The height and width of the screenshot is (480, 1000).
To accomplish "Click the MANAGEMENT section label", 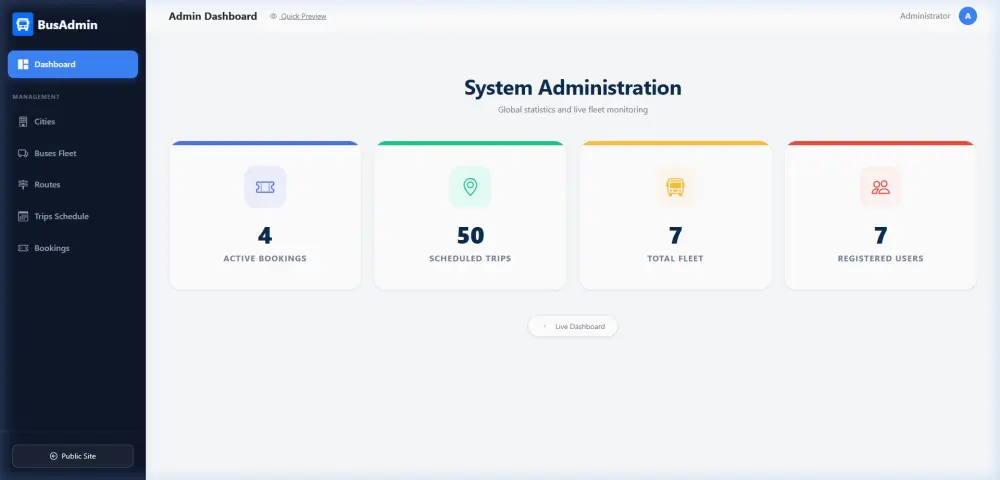I will click(36, 97).
